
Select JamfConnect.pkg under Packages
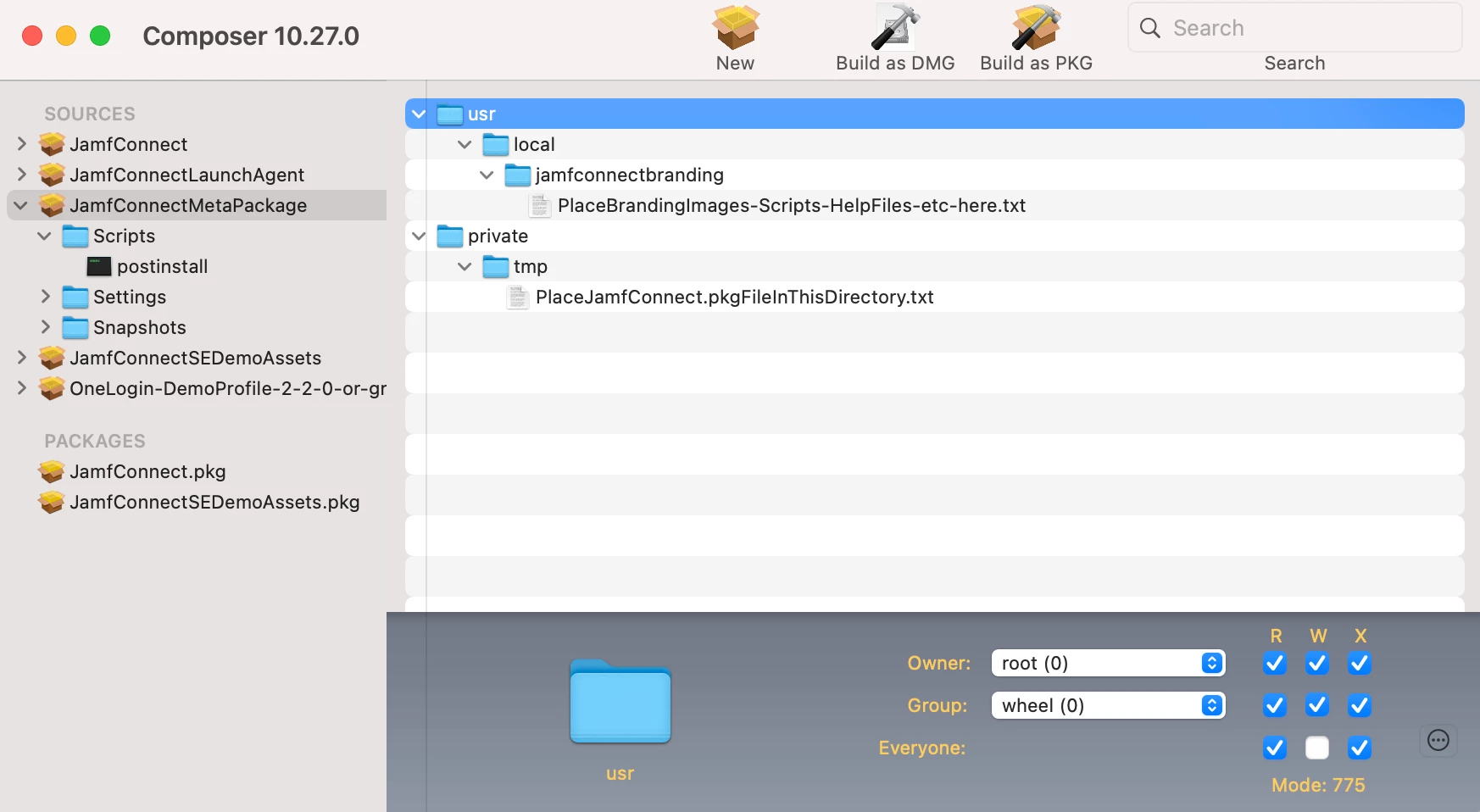[148, 471]
